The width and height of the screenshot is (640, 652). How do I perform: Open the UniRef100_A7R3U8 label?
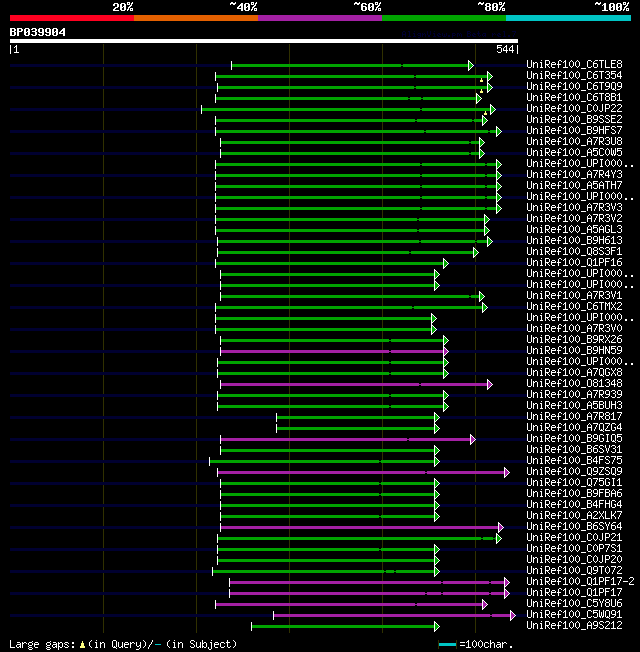pyautogui.click(x=574, y=141)
